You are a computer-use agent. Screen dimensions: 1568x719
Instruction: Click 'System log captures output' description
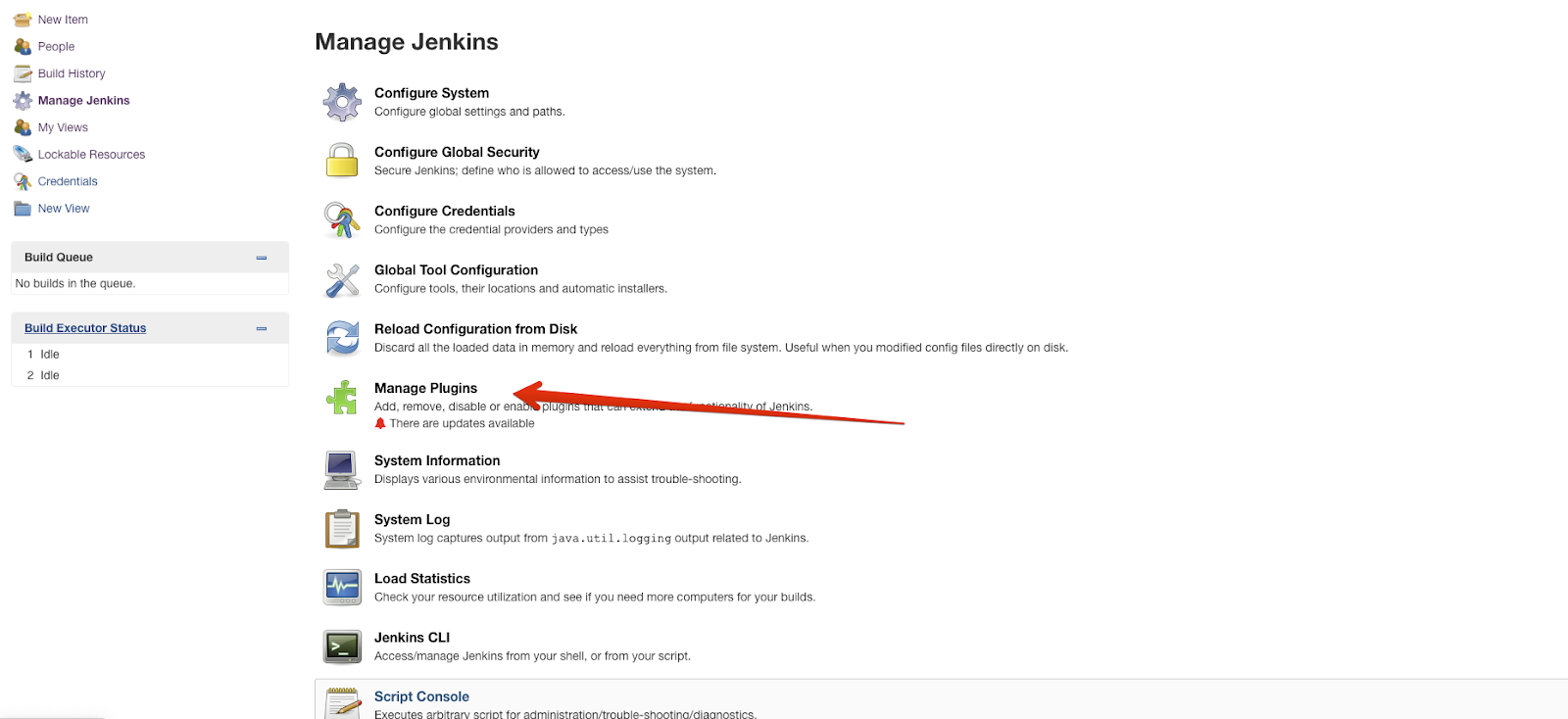point(591,538)
